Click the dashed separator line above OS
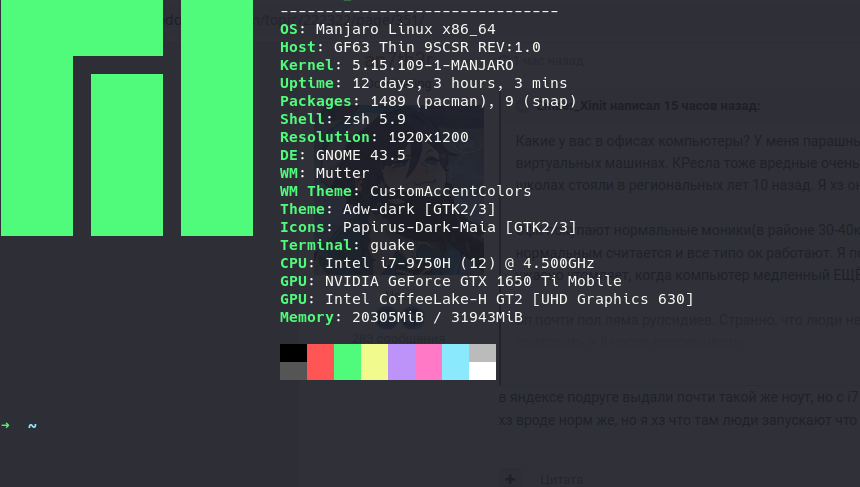The height and width of the screenshot is (487, 860). (x=419, y=11)
